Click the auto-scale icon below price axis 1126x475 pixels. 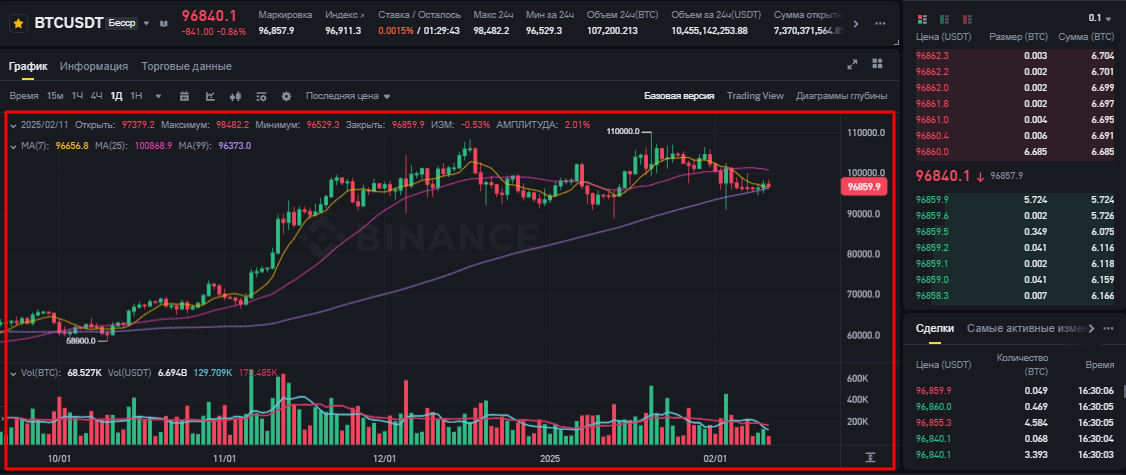pos(870,457)
